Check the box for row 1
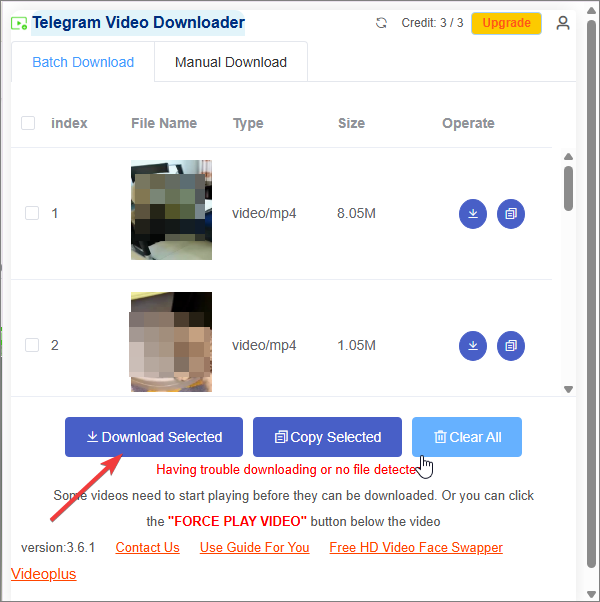Image resolution: width=600 pixels, height=602 pixels. 32,213
